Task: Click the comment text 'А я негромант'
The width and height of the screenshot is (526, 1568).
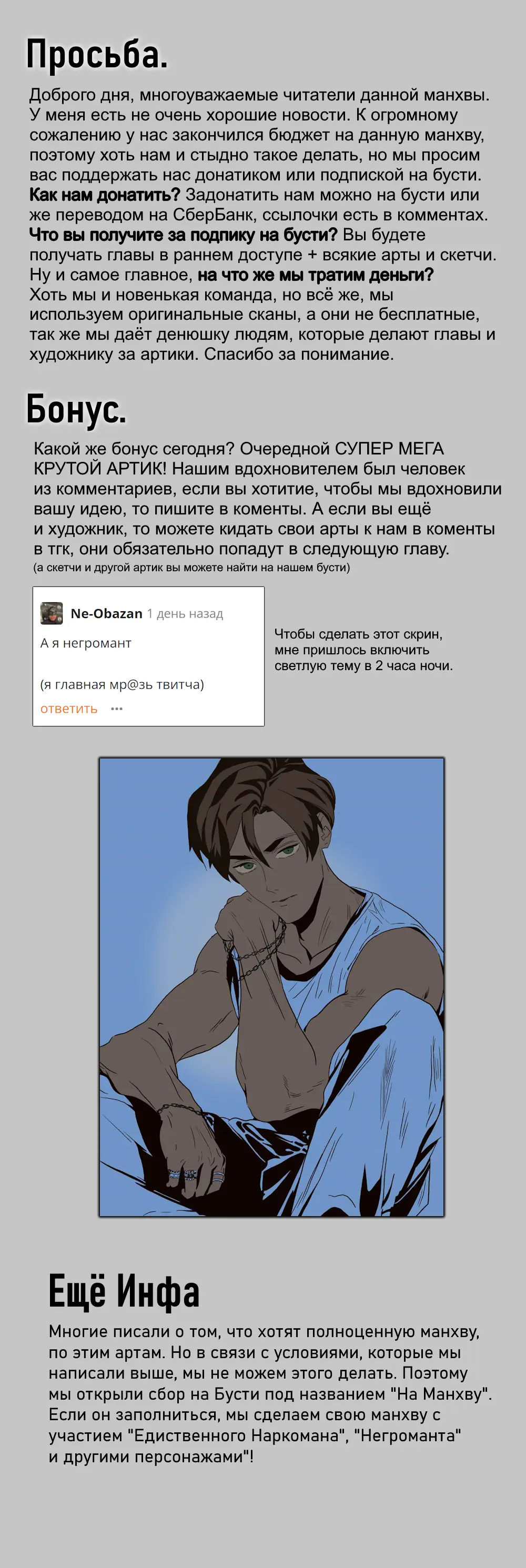Action: tap(86, 643)
